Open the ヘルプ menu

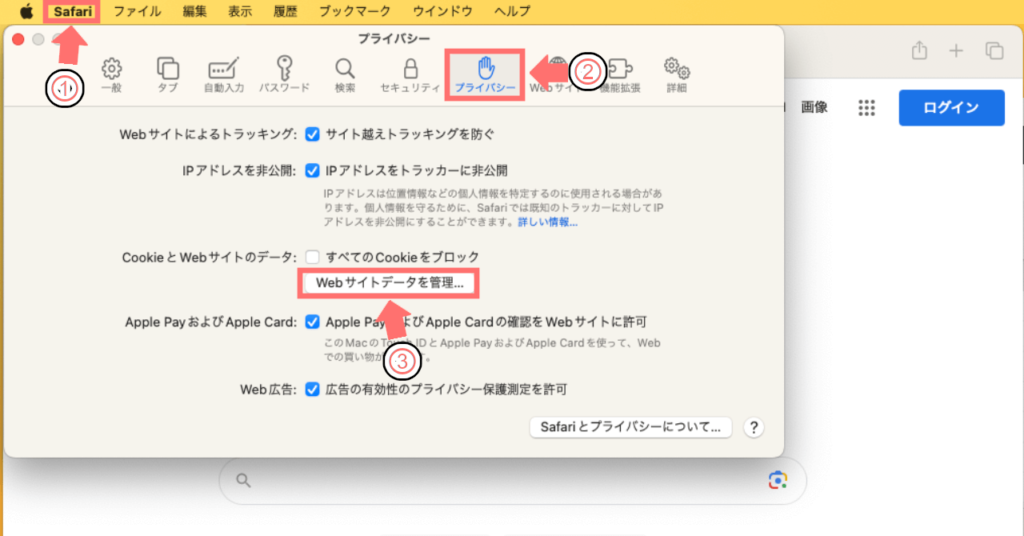click(512, 11)
